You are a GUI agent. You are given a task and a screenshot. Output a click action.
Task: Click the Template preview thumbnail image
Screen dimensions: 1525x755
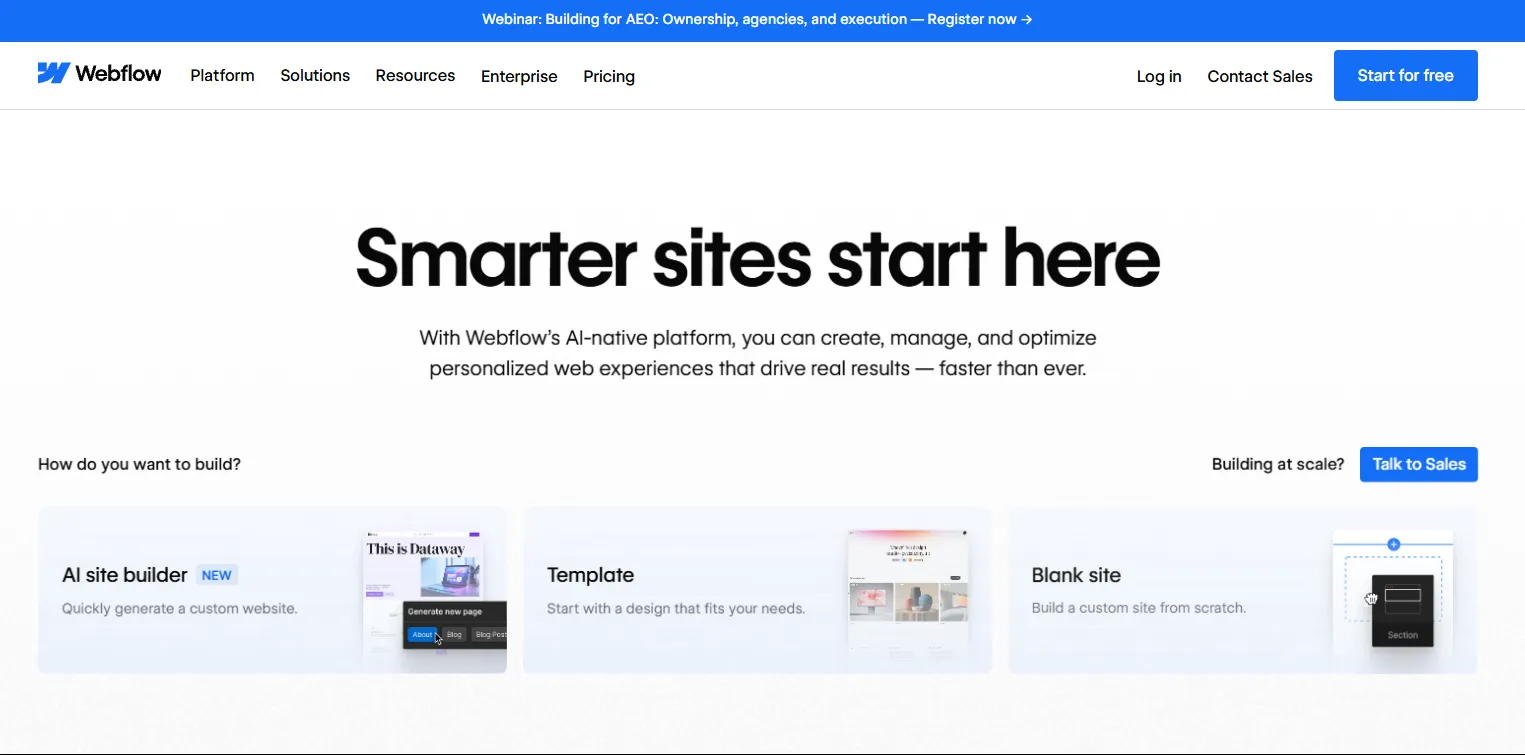point(908,590)
